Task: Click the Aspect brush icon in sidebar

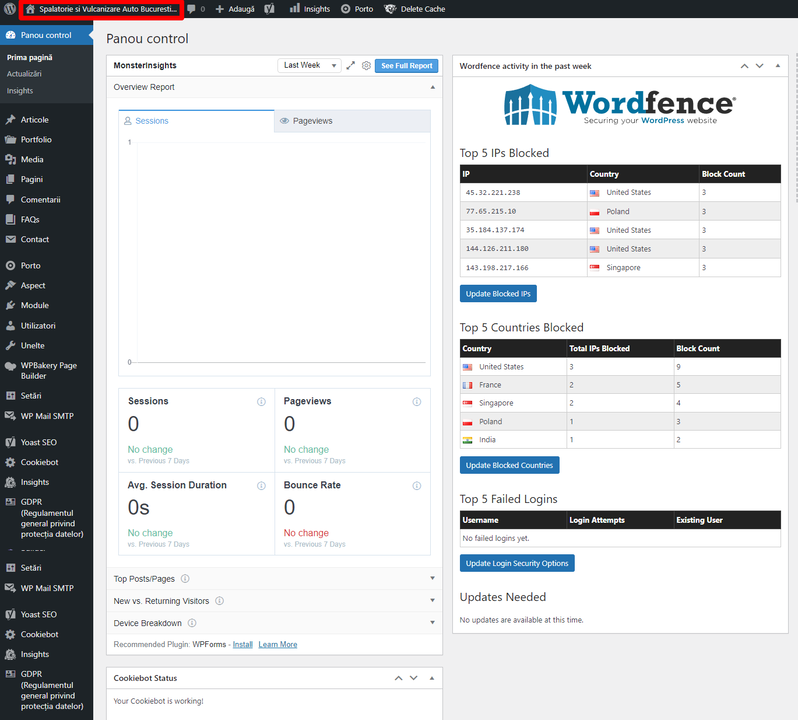Action: pyautogui.click(x=10, y=285)
